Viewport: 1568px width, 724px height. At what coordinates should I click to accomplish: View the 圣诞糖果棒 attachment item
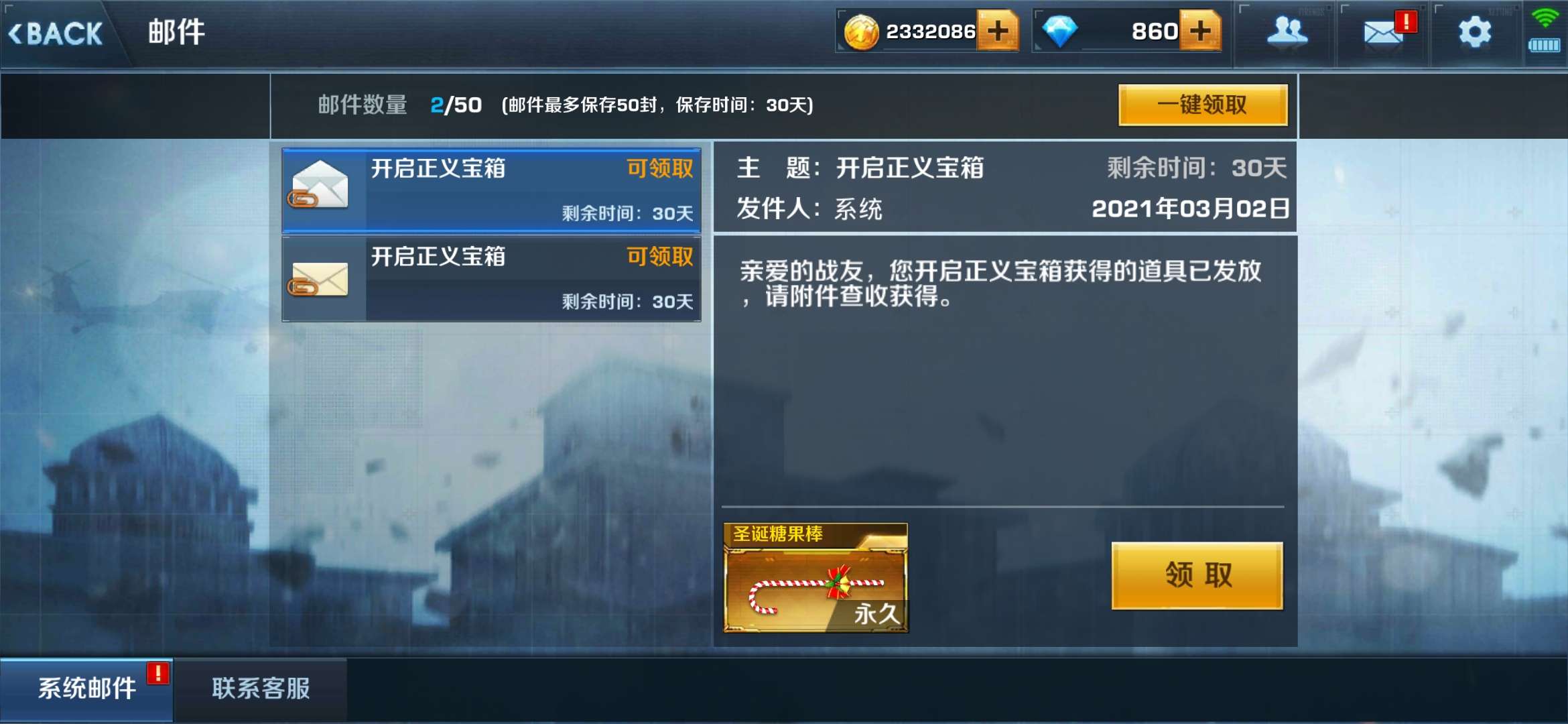tap(815, 578)
